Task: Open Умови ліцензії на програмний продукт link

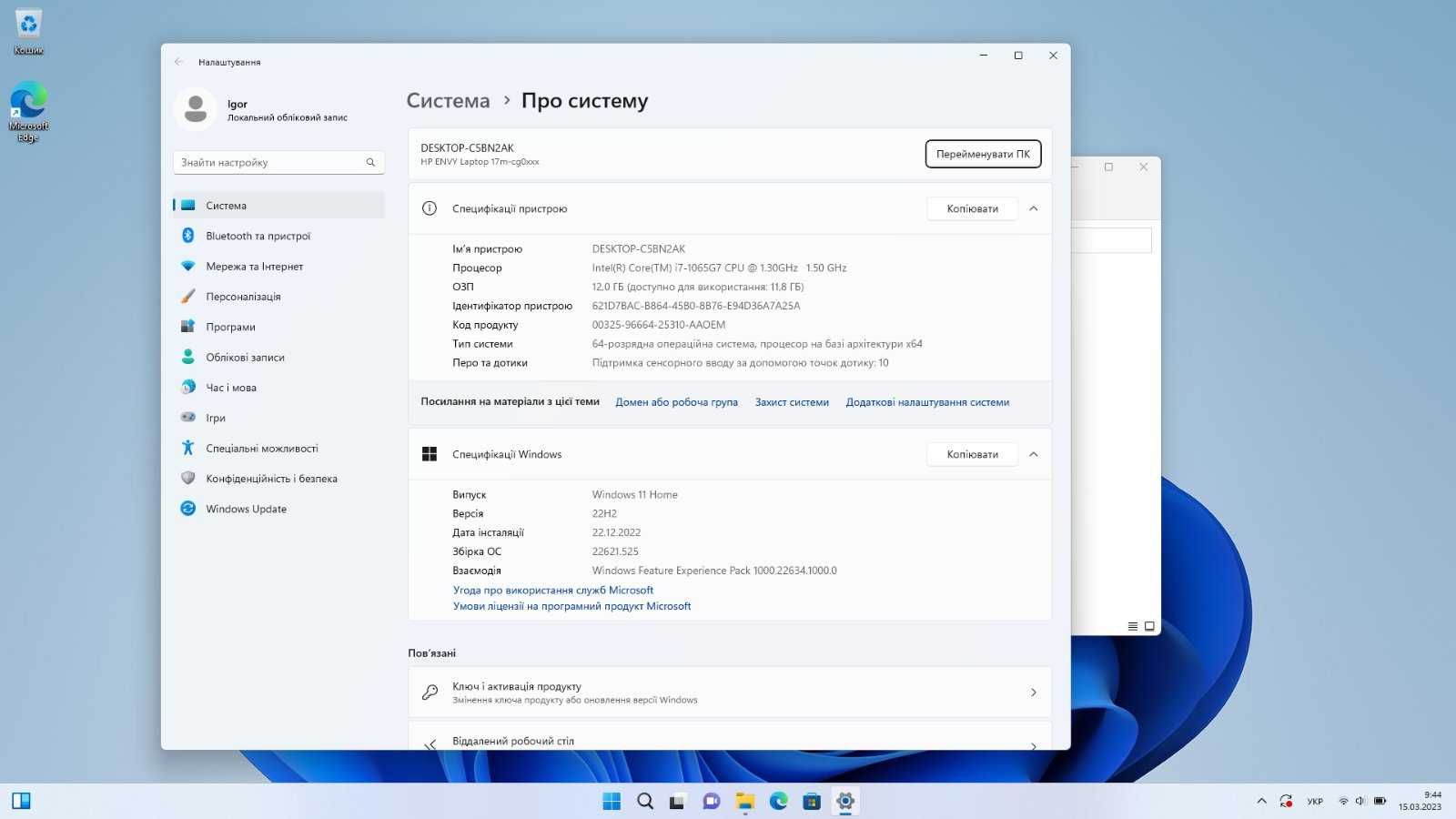Action: pos(572,606)
